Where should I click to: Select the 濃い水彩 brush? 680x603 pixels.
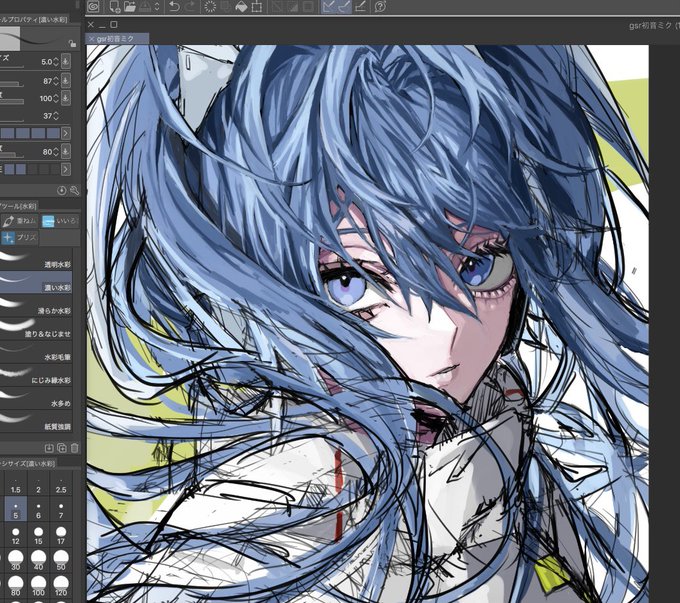click(x=36, y=282)
